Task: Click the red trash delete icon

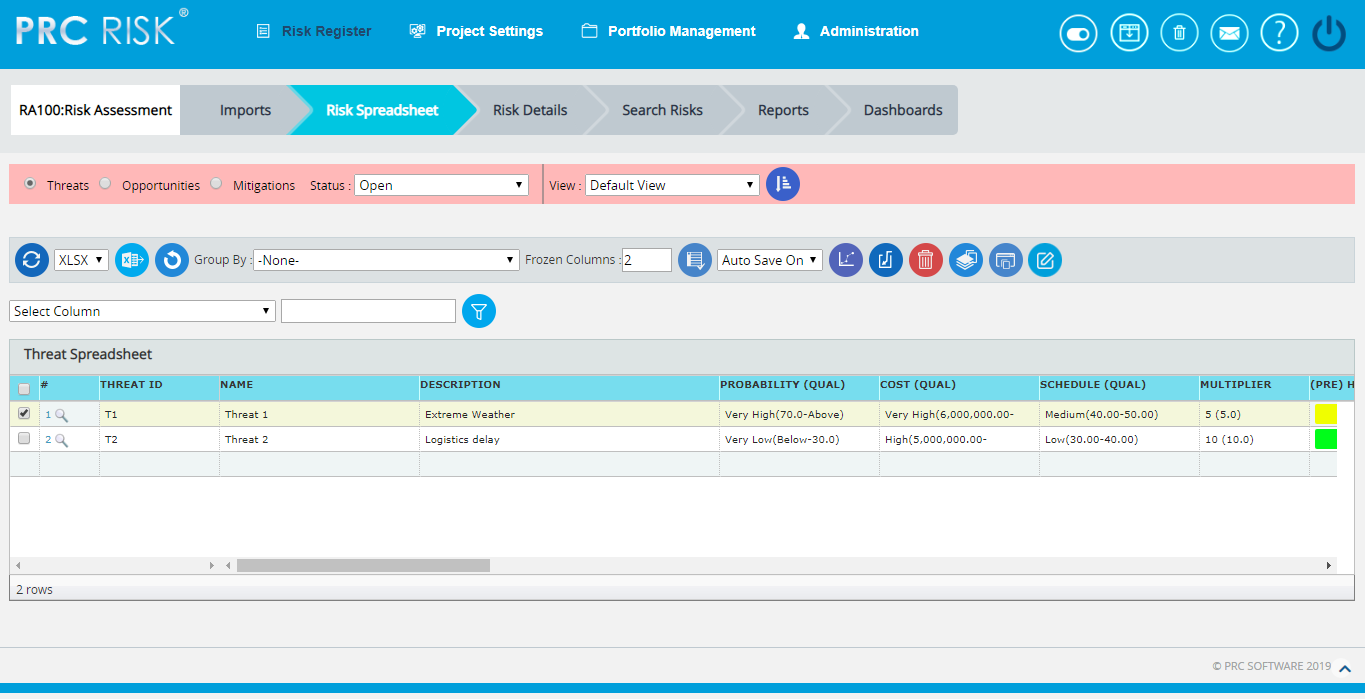Action: 926,260
